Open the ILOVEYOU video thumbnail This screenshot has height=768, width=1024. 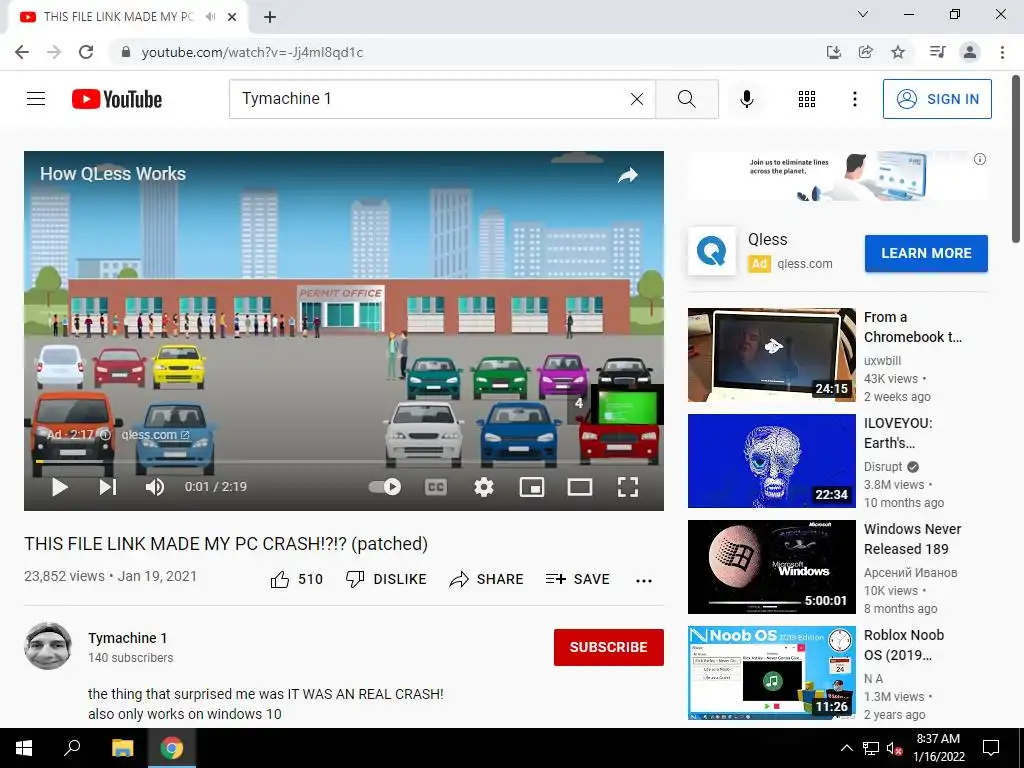771,460
